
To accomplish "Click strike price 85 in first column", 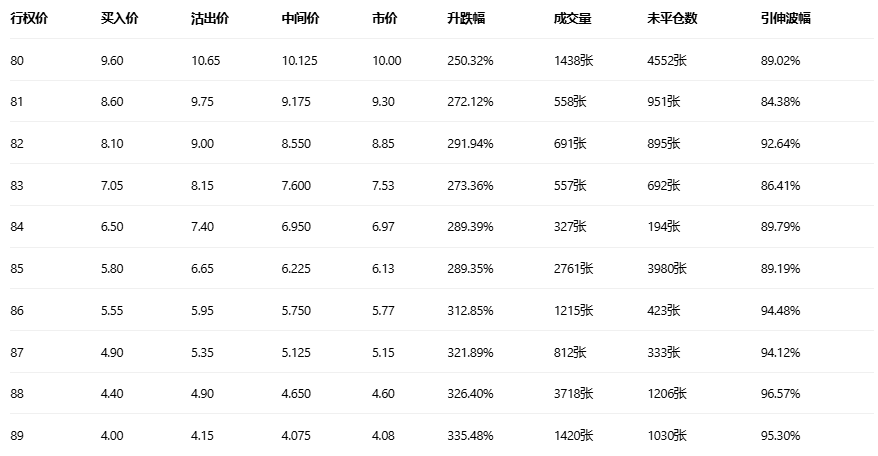I will tap(17, 269).
